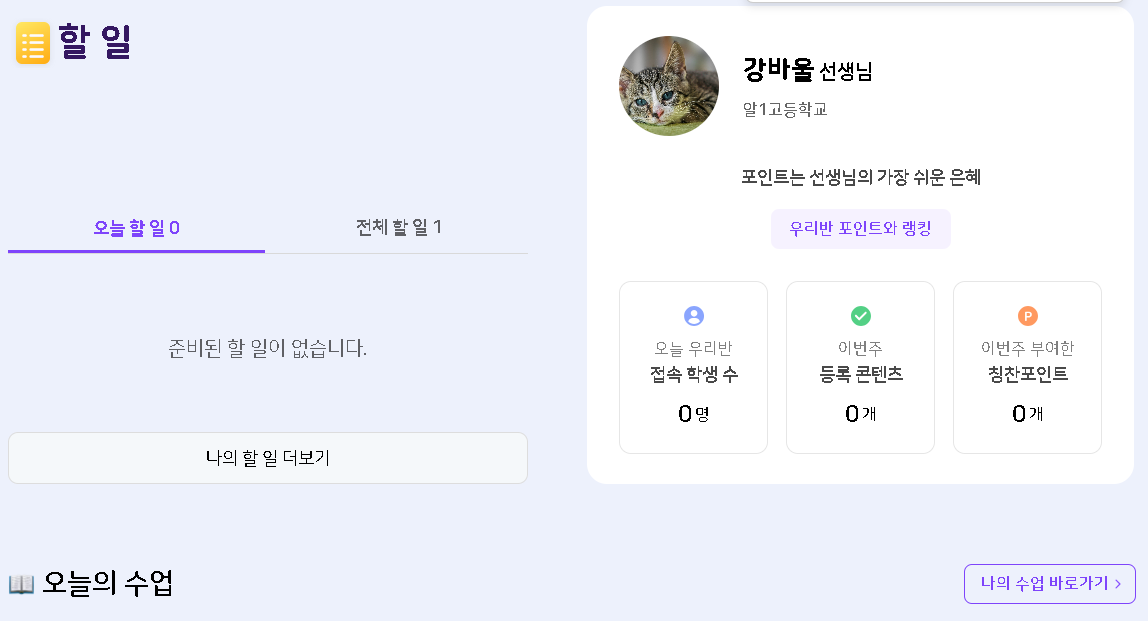
Task: Open 우리반 포인트와 랭킹
Action: click(x=860, y=229)
